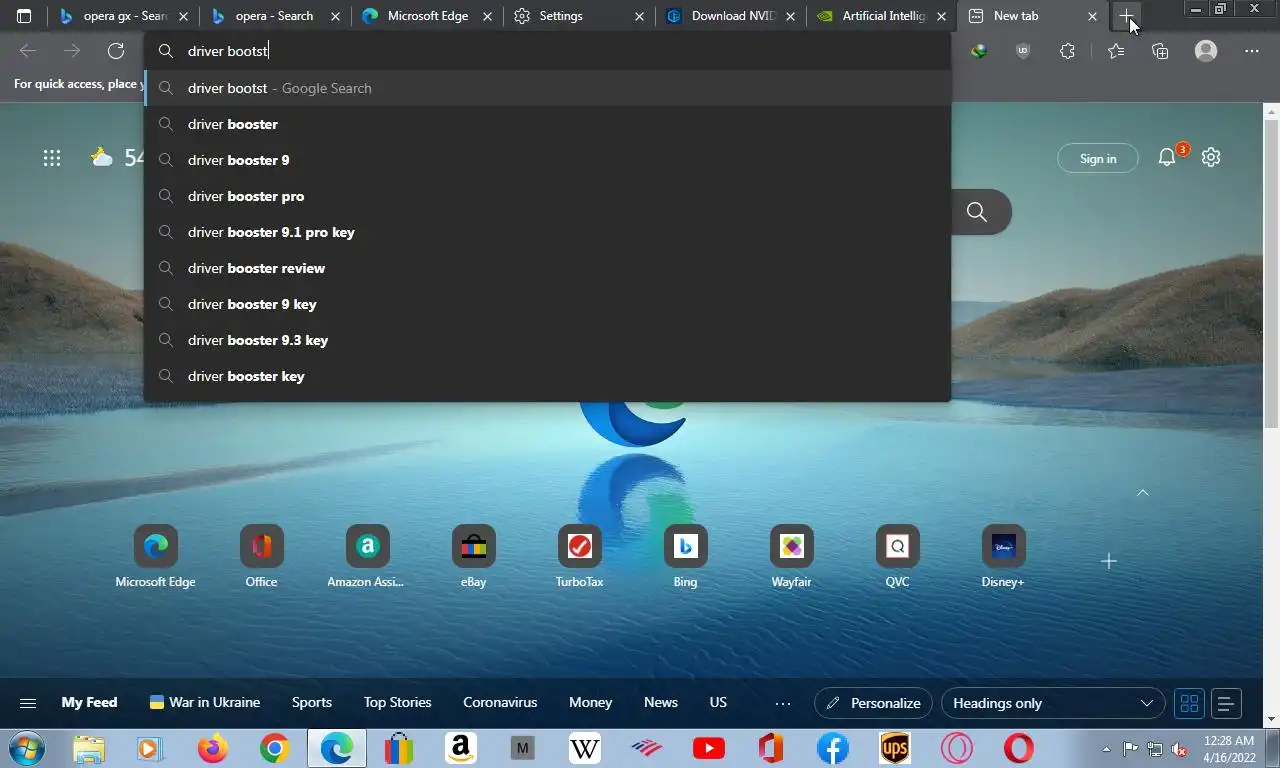Select suggestion 'driver booster review'
1280x768 pixels.
tap(547, 268)
